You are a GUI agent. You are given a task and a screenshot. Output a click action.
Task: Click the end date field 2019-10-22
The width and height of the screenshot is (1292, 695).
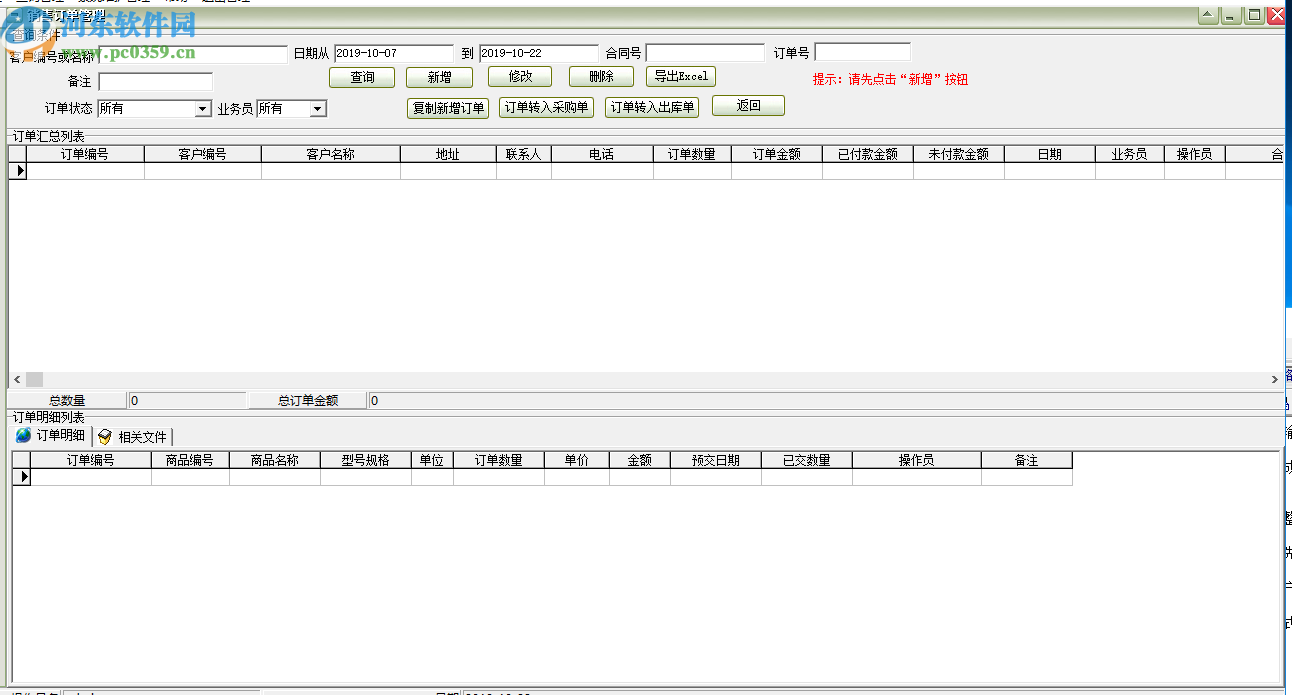pos(539,53)
